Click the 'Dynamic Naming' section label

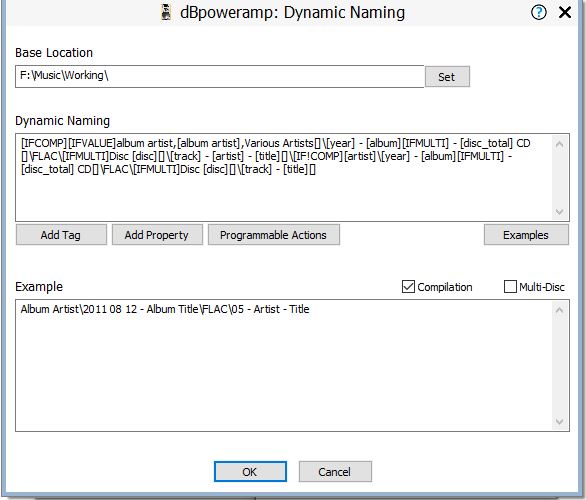tap(62, 121)
